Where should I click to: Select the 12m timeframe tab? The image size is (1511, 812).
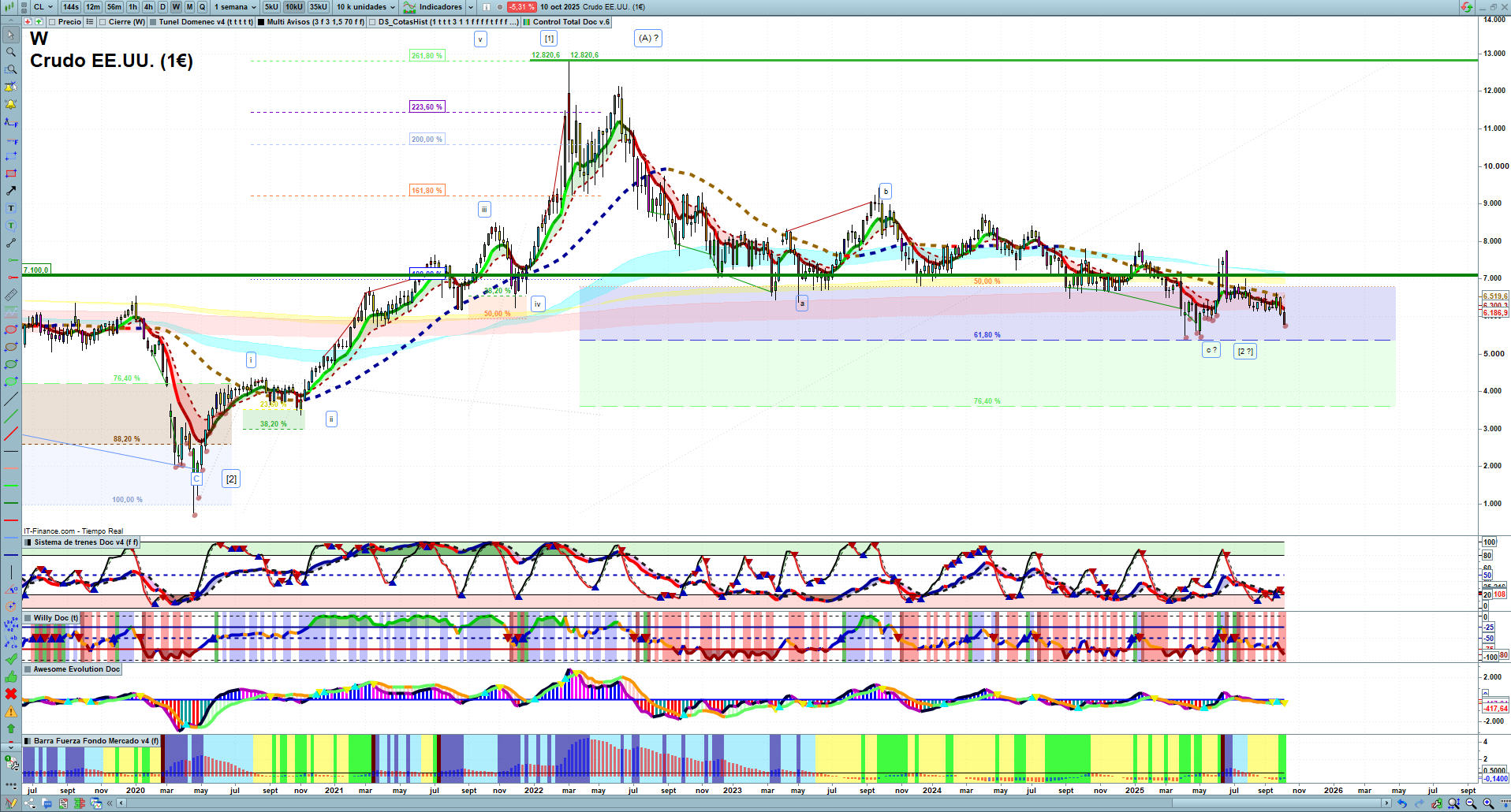click(x=93, y=7)
